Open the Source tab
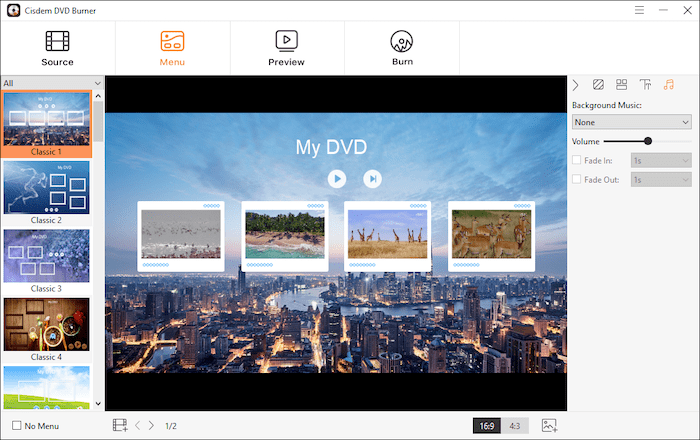This screenshot has height=440, width=700. coord(58,48)
